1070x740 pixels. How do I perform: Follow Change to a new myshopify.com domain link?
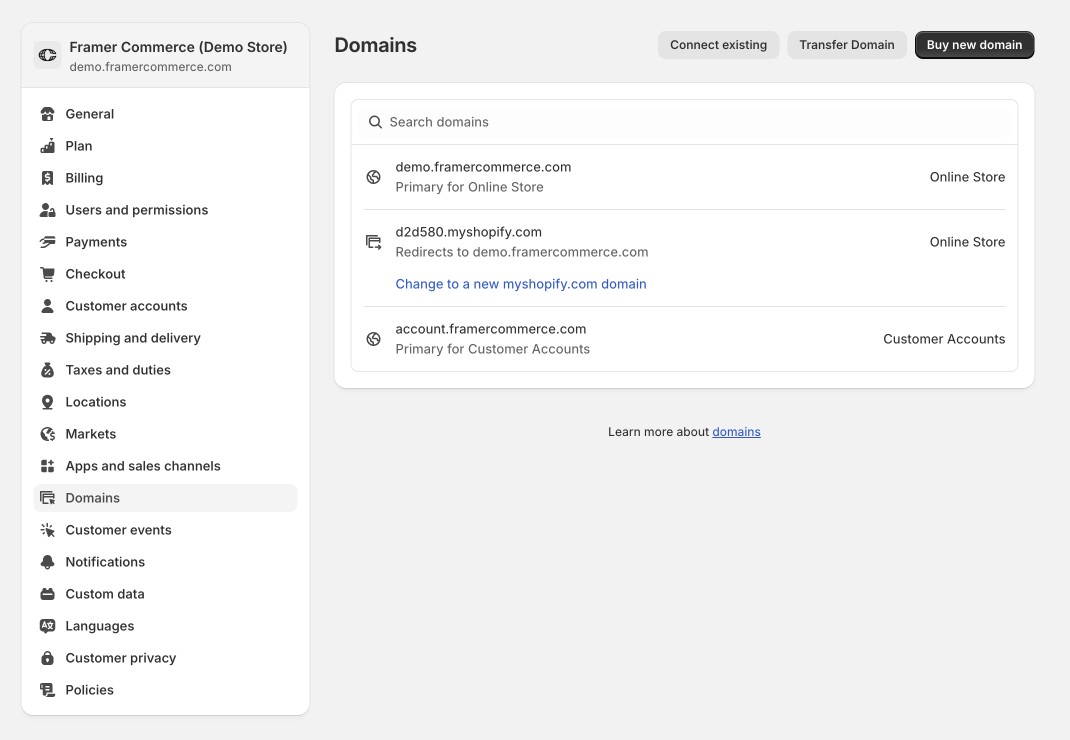click(x=521, y=284)
